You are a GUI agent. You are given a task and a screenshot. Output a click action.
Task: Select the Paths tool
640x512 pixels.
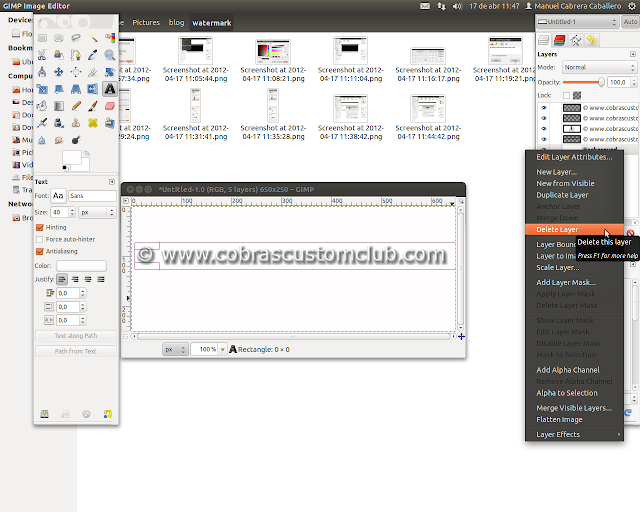(76, 55)
